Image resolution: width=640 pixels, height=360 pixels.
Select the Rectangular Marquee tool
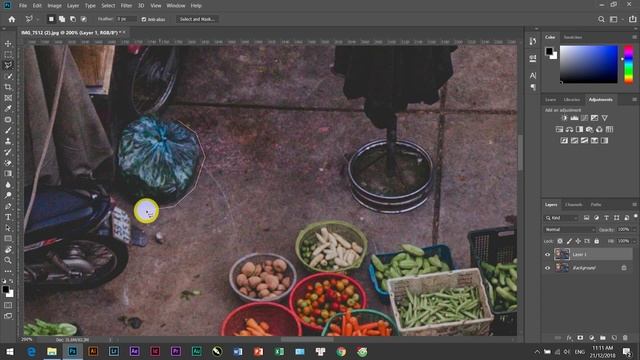tap(8, 54)
